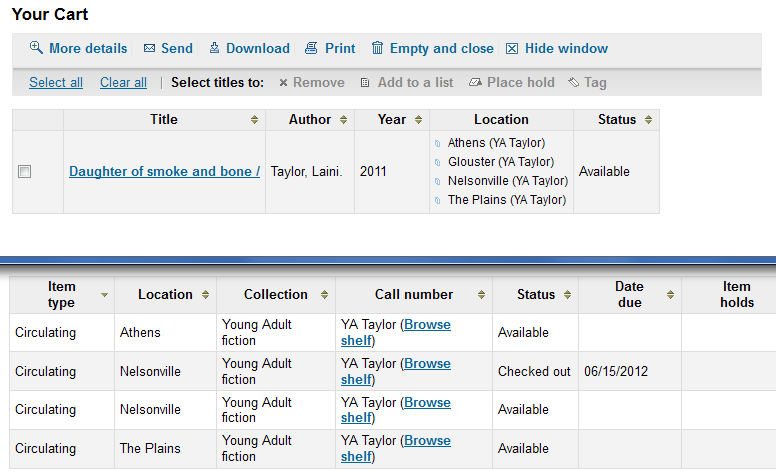Click the Hide window box icon
The width and height of the screenshot is (776, 476).
tap(512, 48)
